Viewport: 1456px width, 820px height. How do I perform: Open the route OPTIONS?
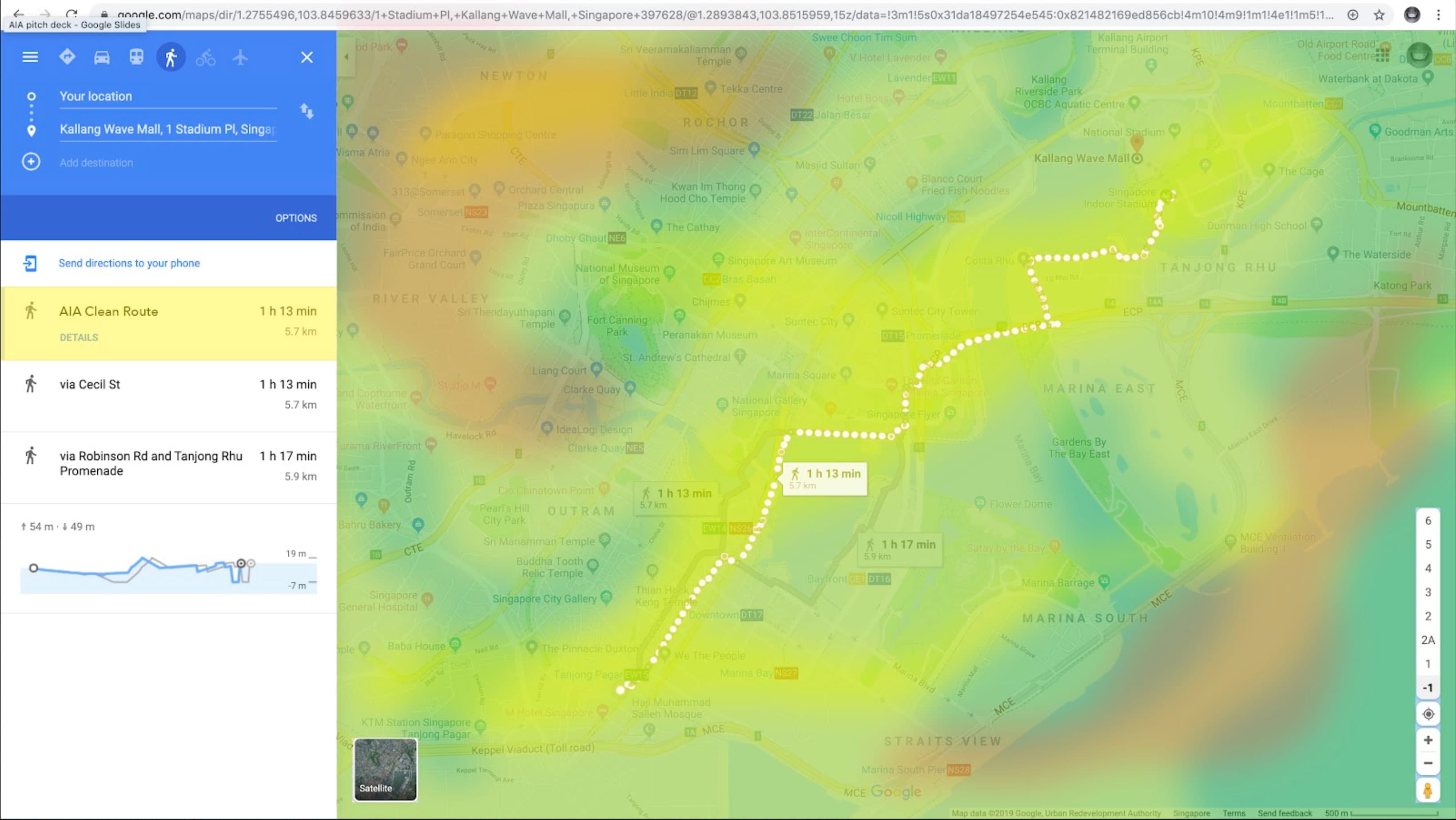[296, 218]
